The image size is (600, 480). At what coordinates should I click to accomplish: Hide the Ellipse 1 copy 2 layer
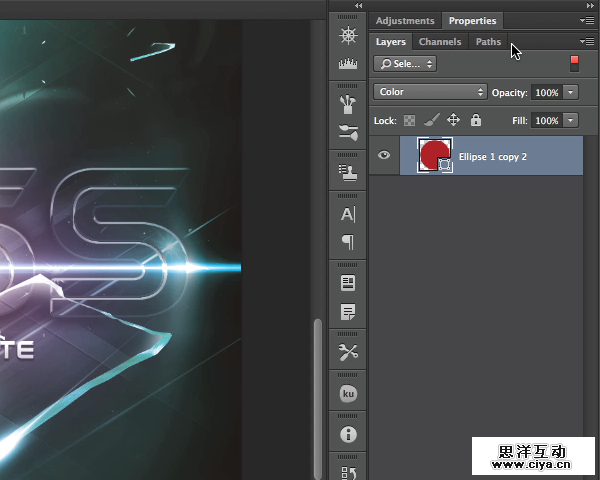click(x=384, y=155)
